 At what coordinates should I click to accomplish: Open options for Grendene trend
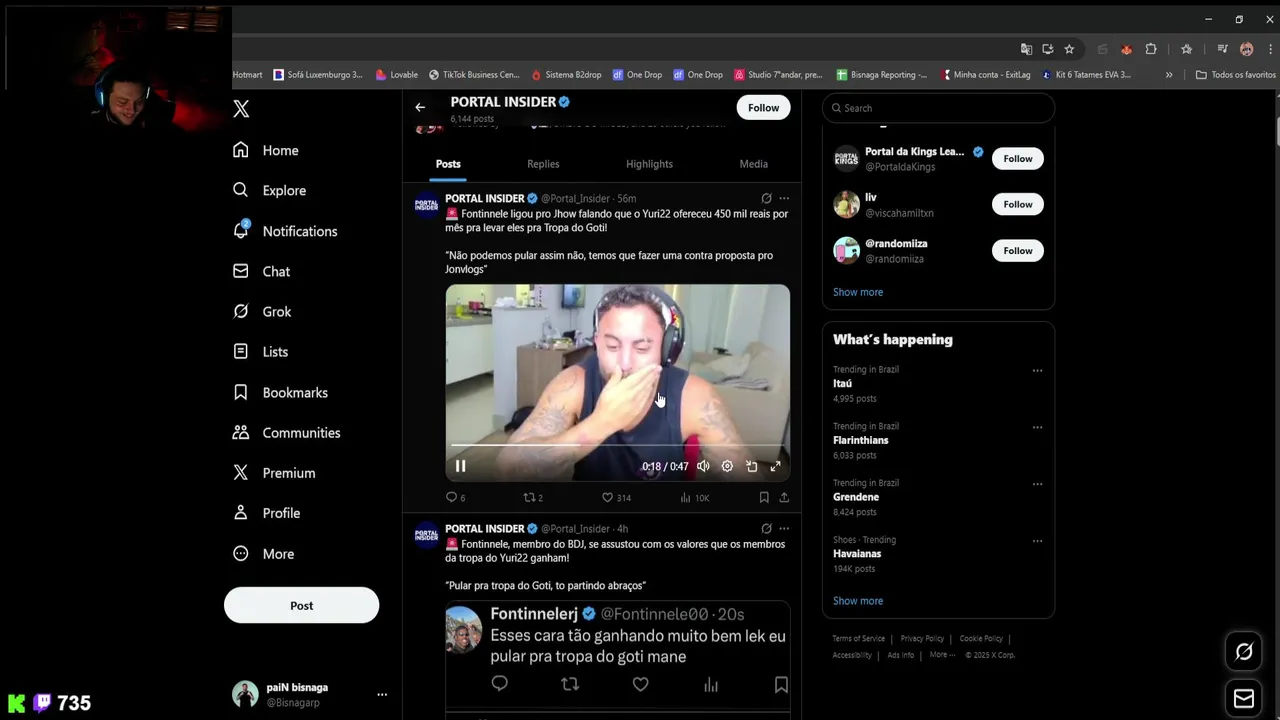pos(1037,484)
